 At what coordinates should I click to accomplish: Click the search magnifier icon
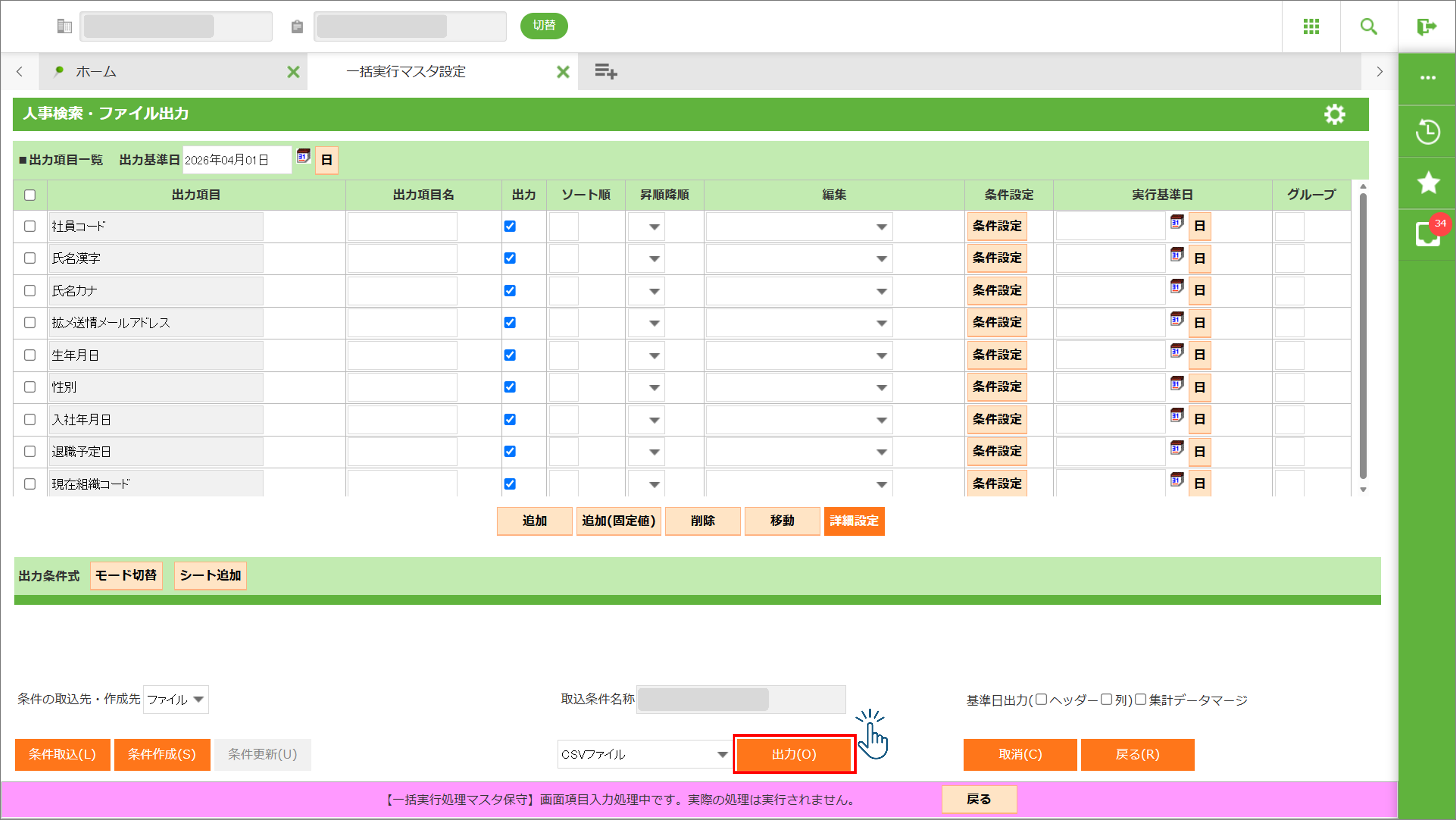pos(1368,26)
